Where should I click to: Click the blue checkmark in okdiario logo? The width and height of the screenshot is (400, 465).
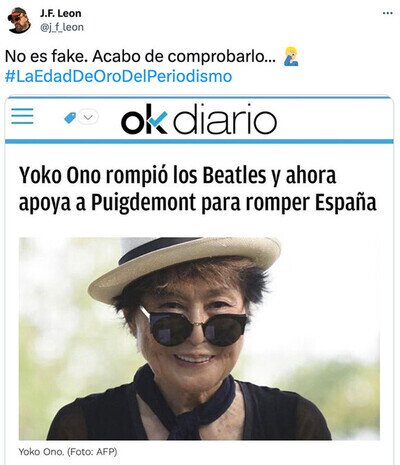pyautogui.click(x=158, y=120)
